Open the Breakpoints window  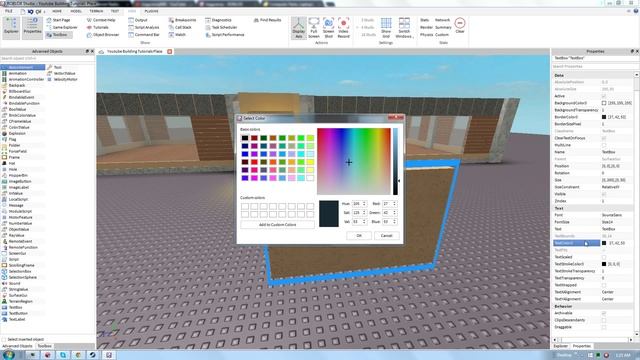(x=182, y=20)
